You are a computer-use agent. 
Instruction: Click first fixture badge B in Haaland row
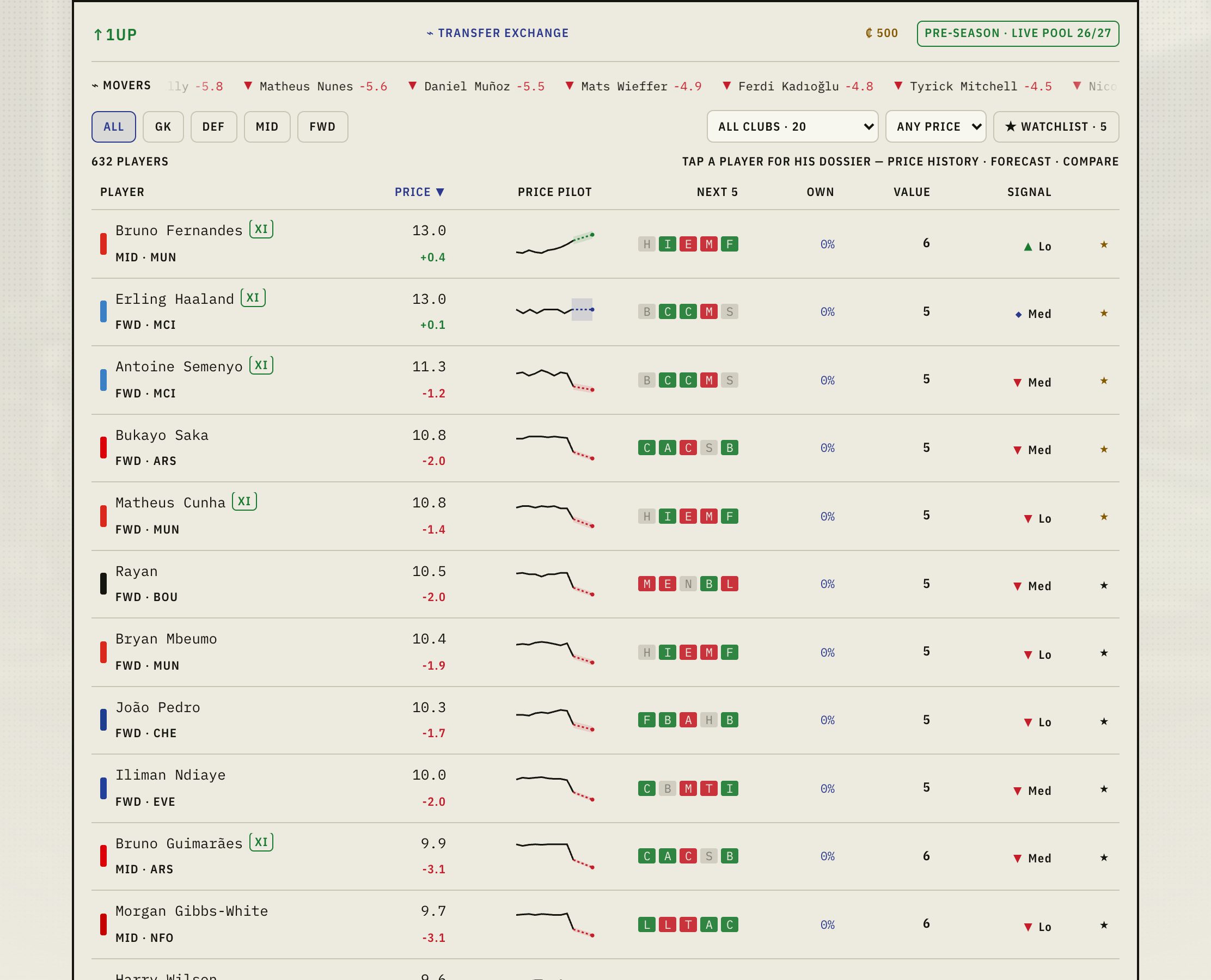point(647,311)
